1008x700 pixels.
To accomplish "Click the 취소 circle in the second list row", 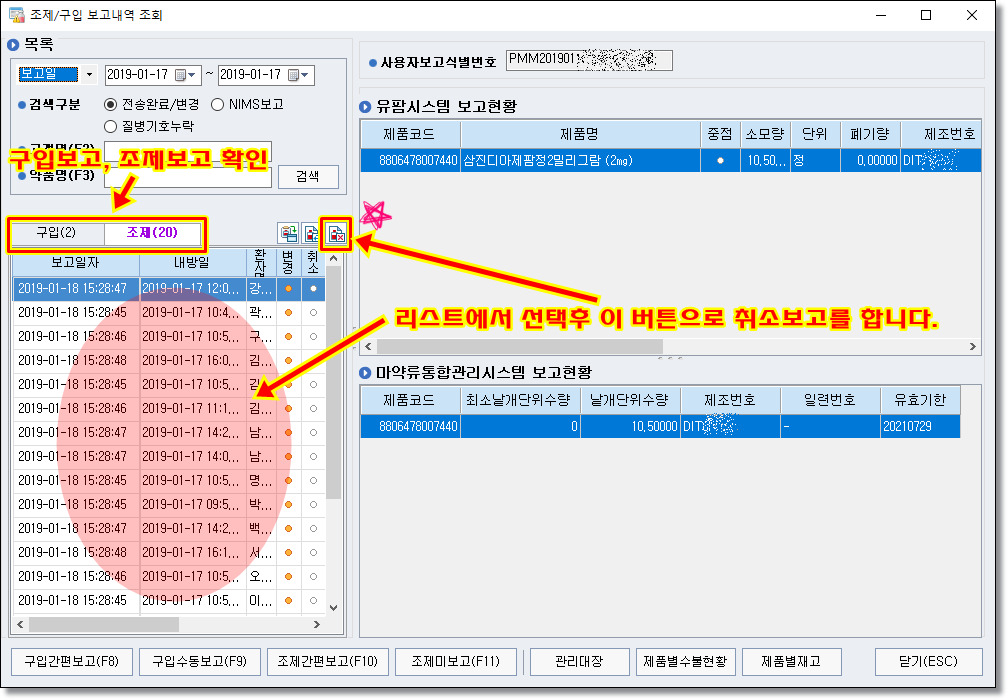I will 314,312.
